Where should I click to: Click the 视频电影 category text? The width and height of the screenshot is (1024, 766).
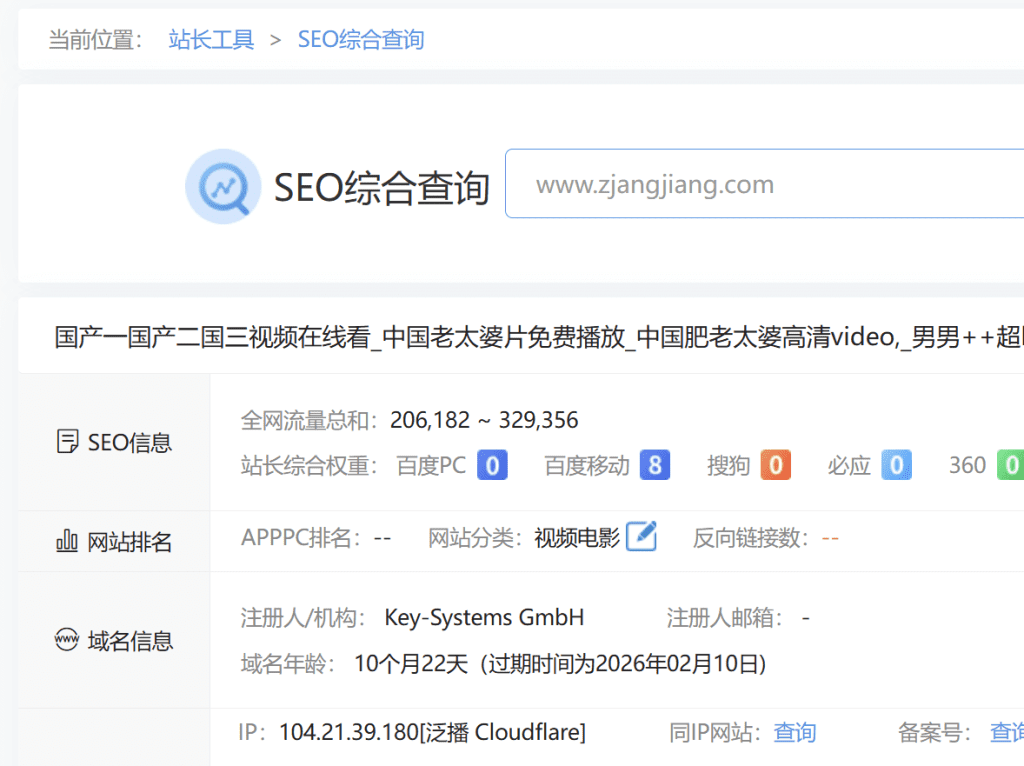pos(577,538)
